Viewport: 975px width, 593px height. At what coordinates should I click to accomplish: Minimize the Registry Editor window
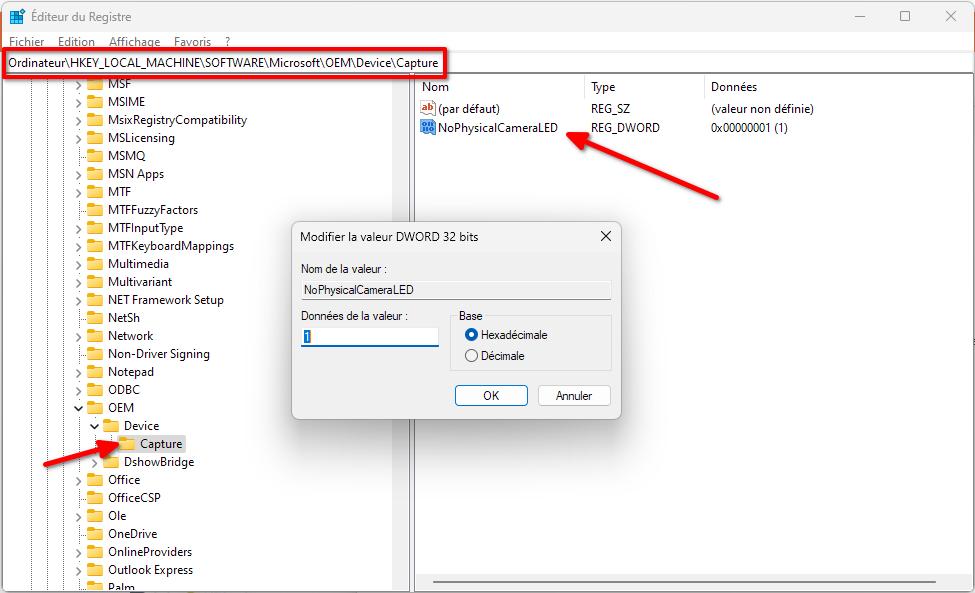pos(860,16)
